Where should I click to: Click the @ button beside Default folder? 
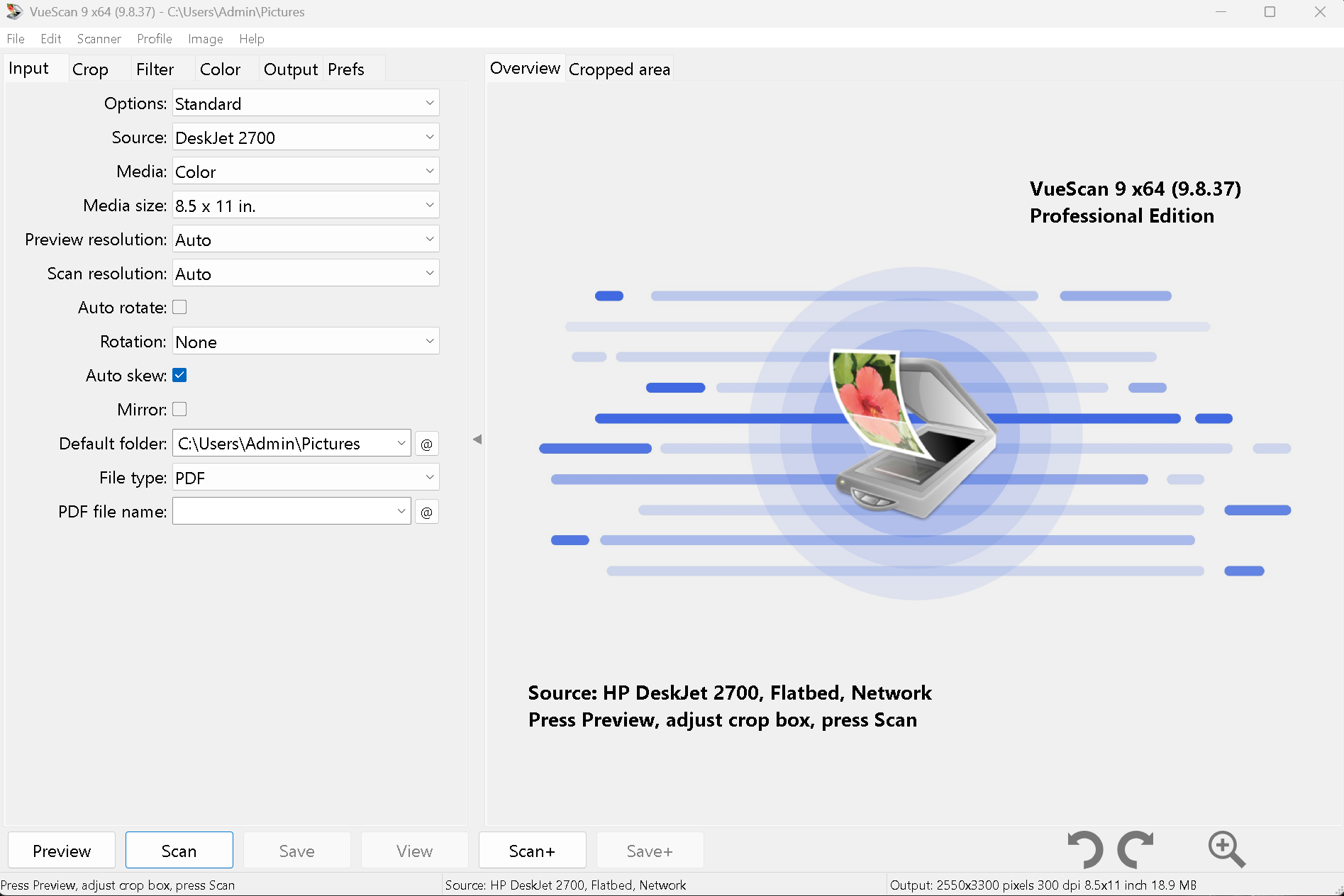click(426, 444)
